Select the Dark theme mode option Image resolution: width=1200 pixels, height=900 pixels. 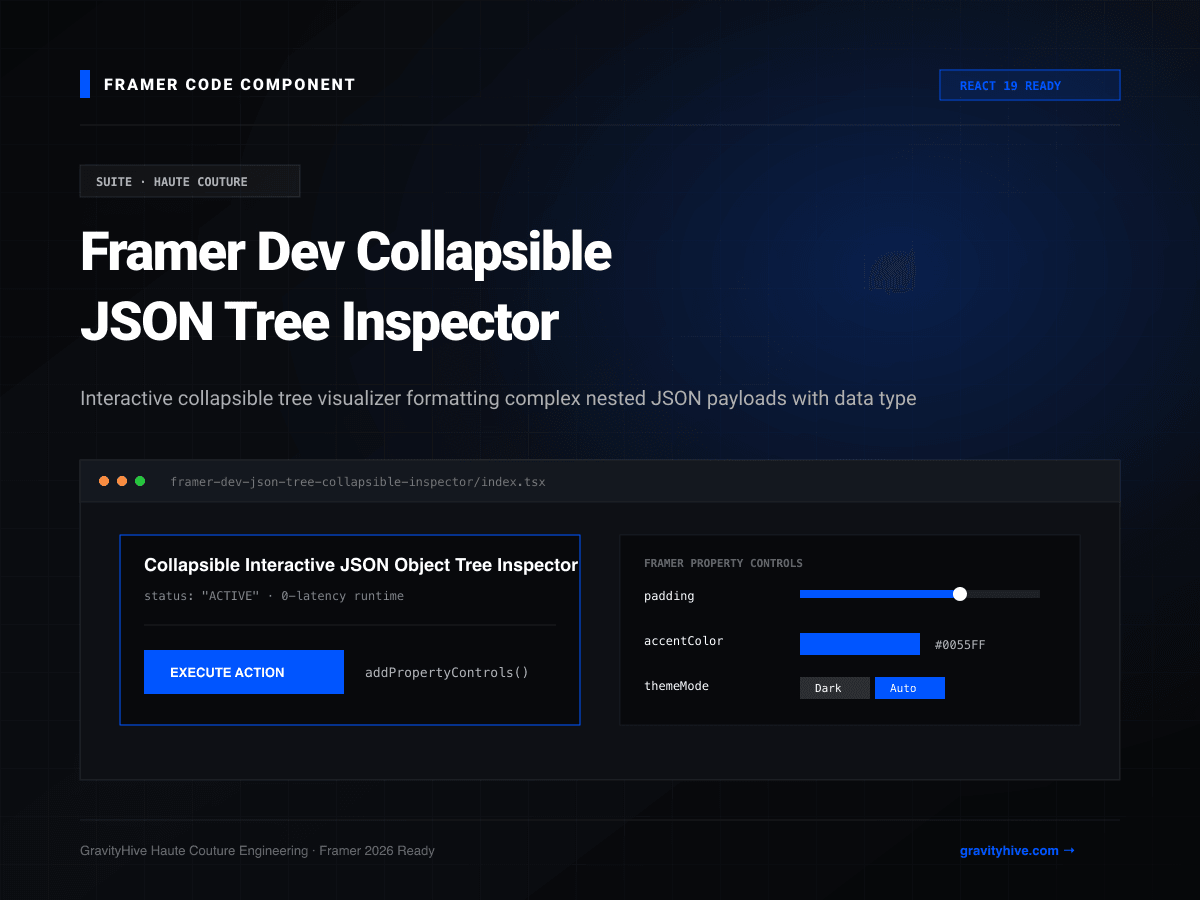(835, 688)
